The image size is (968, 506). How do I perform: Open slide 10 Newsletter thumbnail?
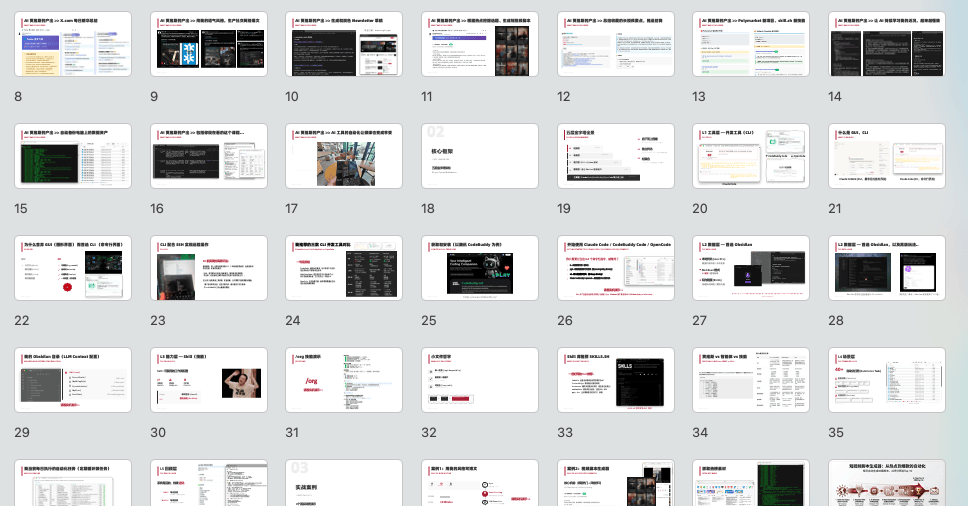tap(343, 44)
